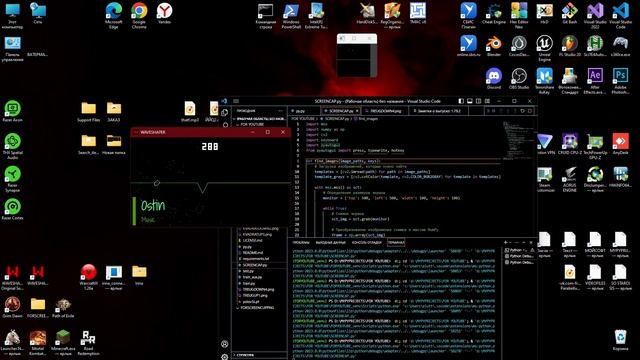Open the Recycle Bin on the desktop

pos(620,340)
